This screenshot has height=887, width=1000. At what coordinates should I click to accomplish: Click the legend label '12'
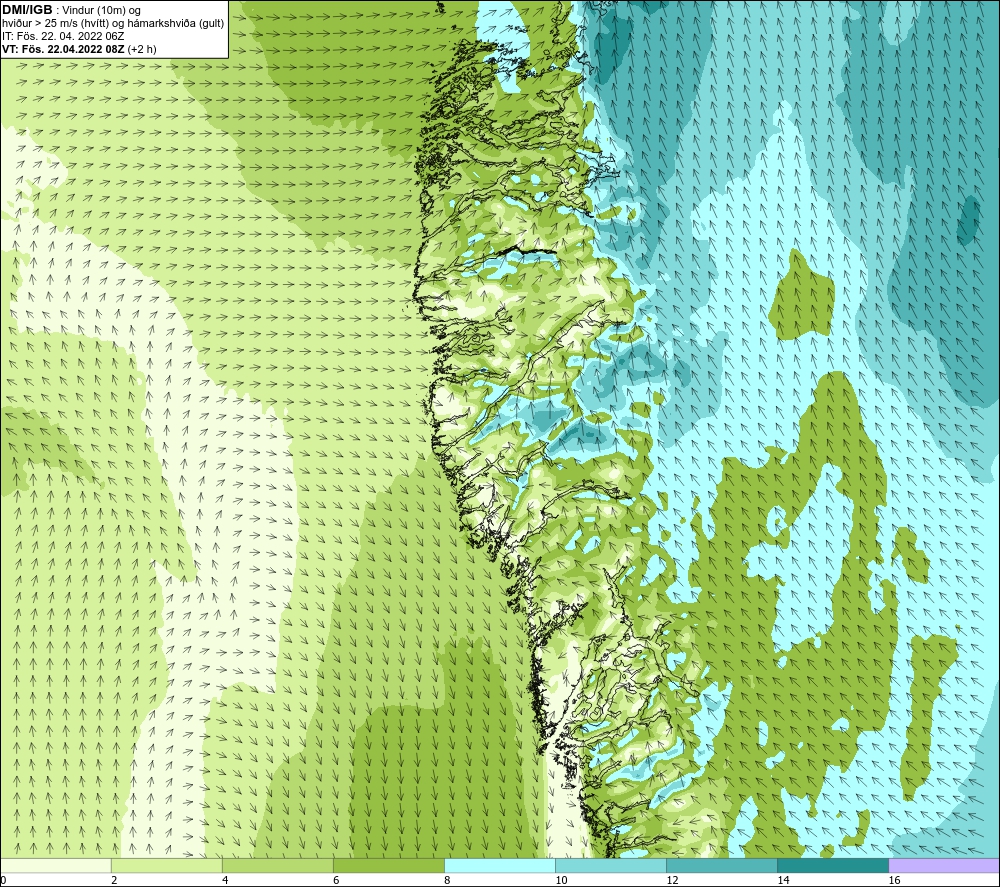(672, 881)
